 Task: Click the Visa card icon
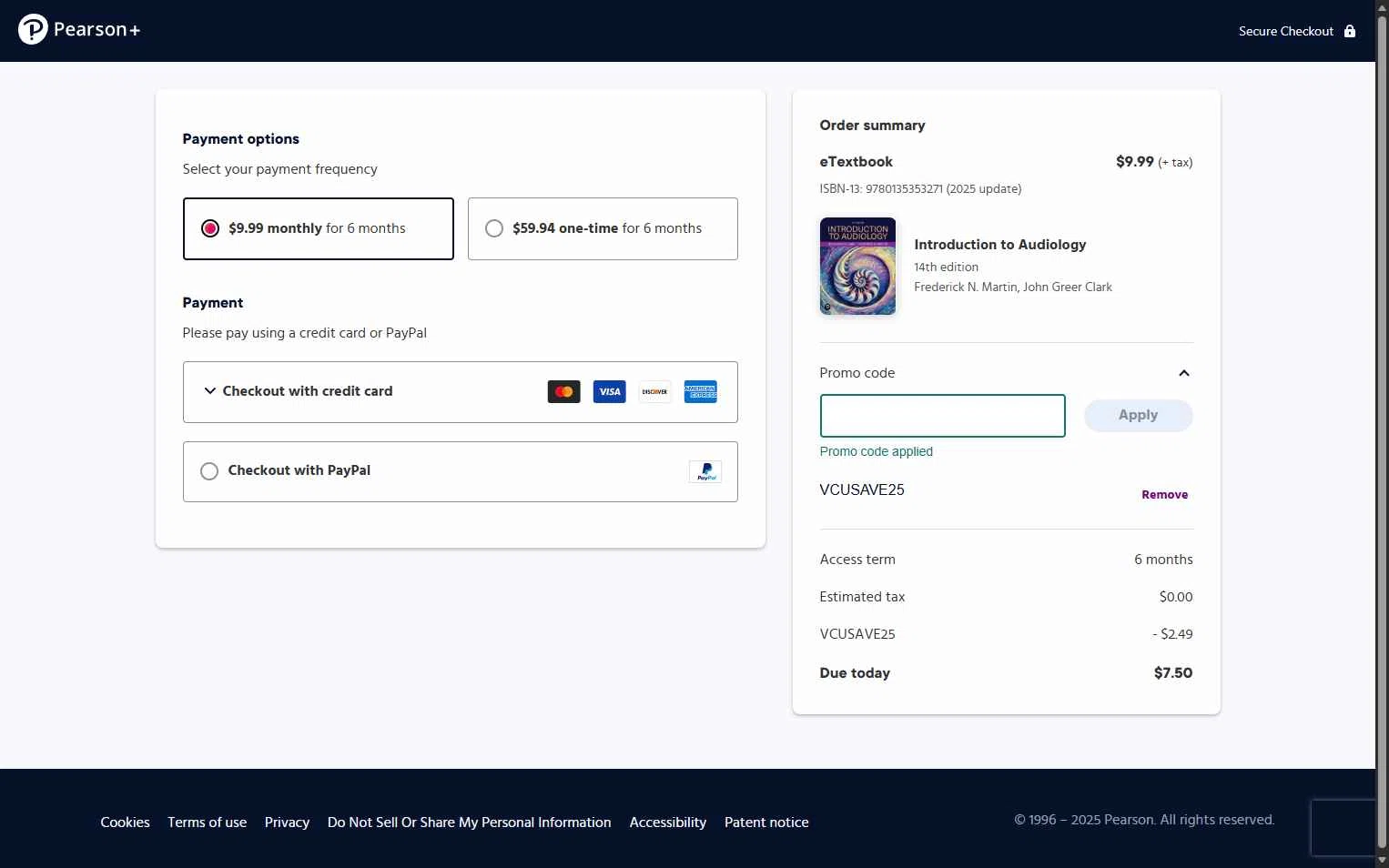(610, 392)
